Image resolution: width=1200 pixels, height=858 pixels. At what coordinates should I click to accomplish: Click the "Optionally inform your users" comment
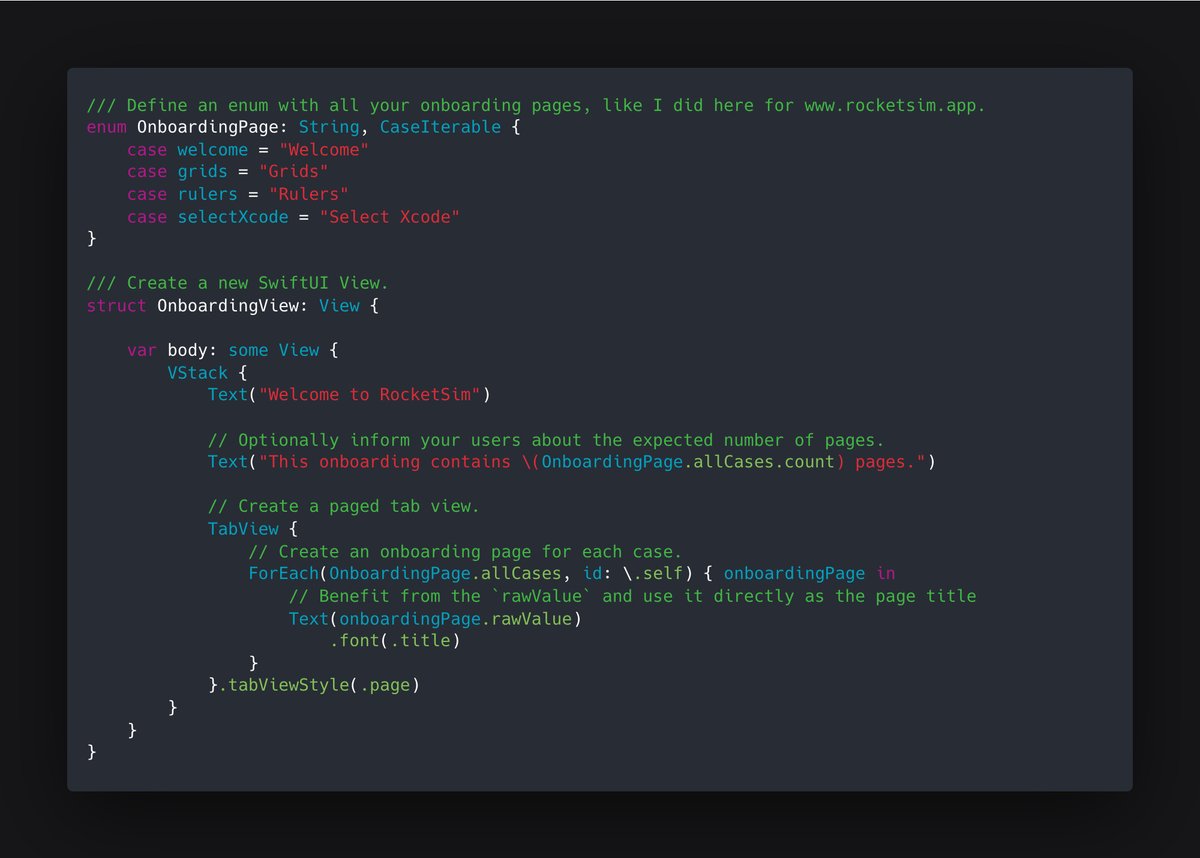[546, 440]
